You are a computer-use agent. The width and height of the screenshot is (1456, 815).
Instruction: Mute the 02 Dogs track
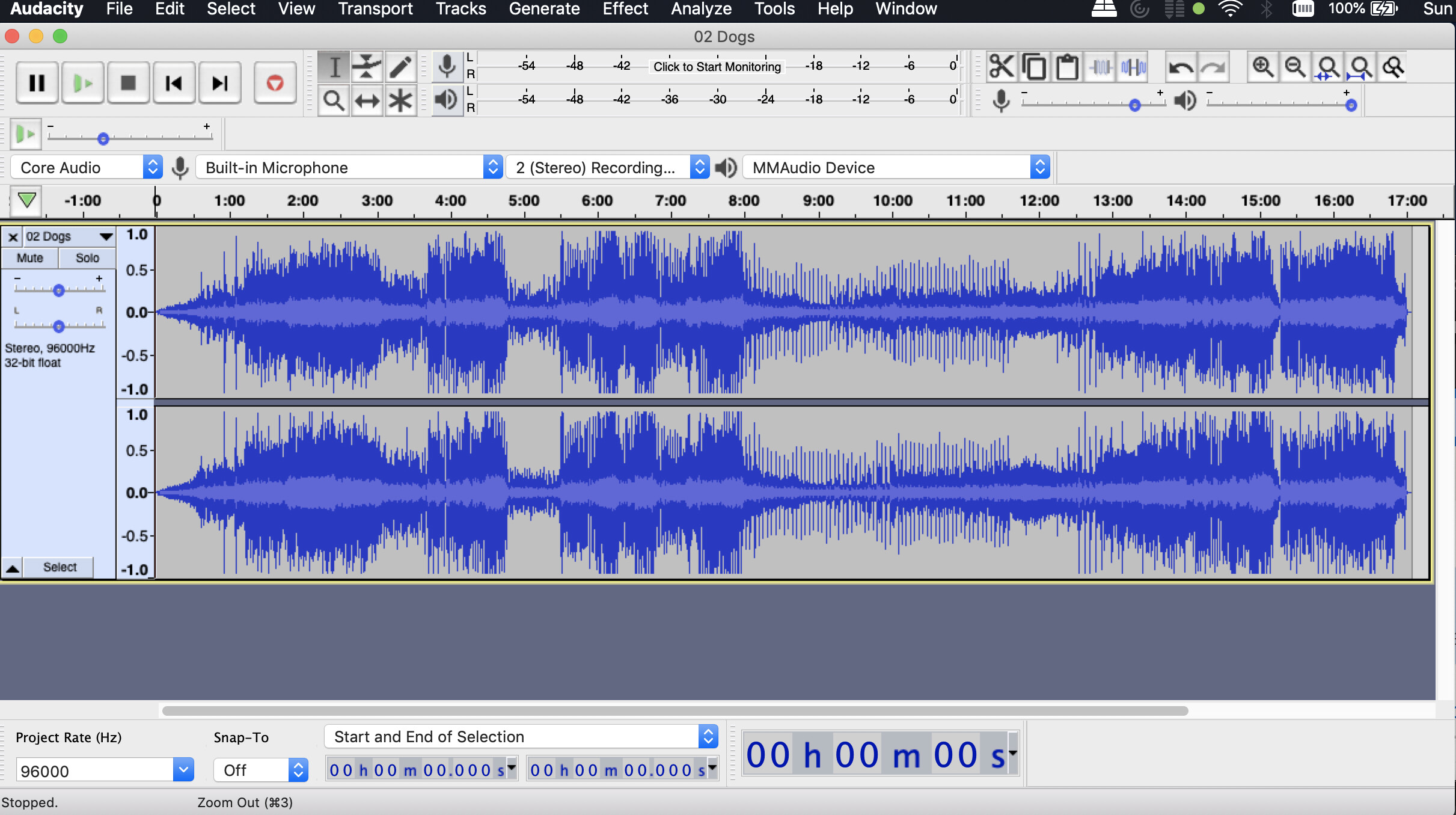[30, 258]
